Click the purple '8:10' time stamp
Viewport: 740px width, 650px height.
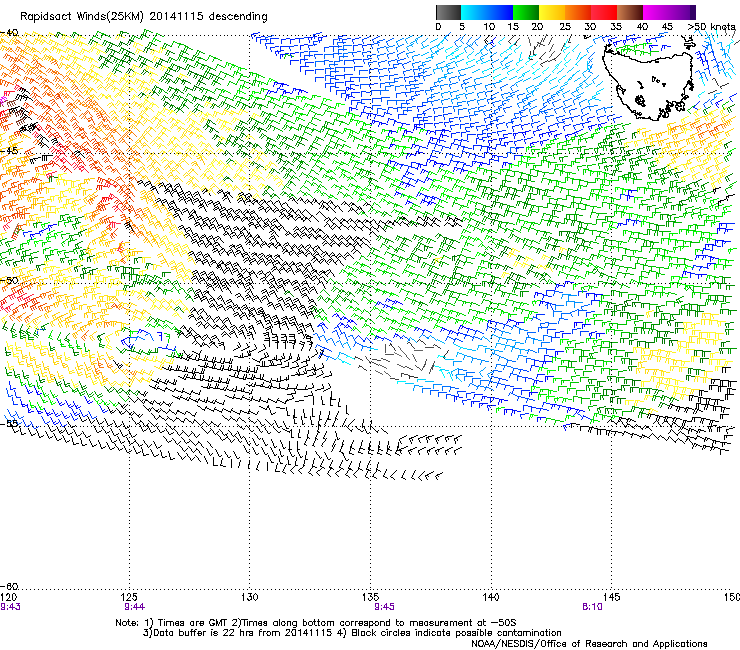(x=592, y=607)
